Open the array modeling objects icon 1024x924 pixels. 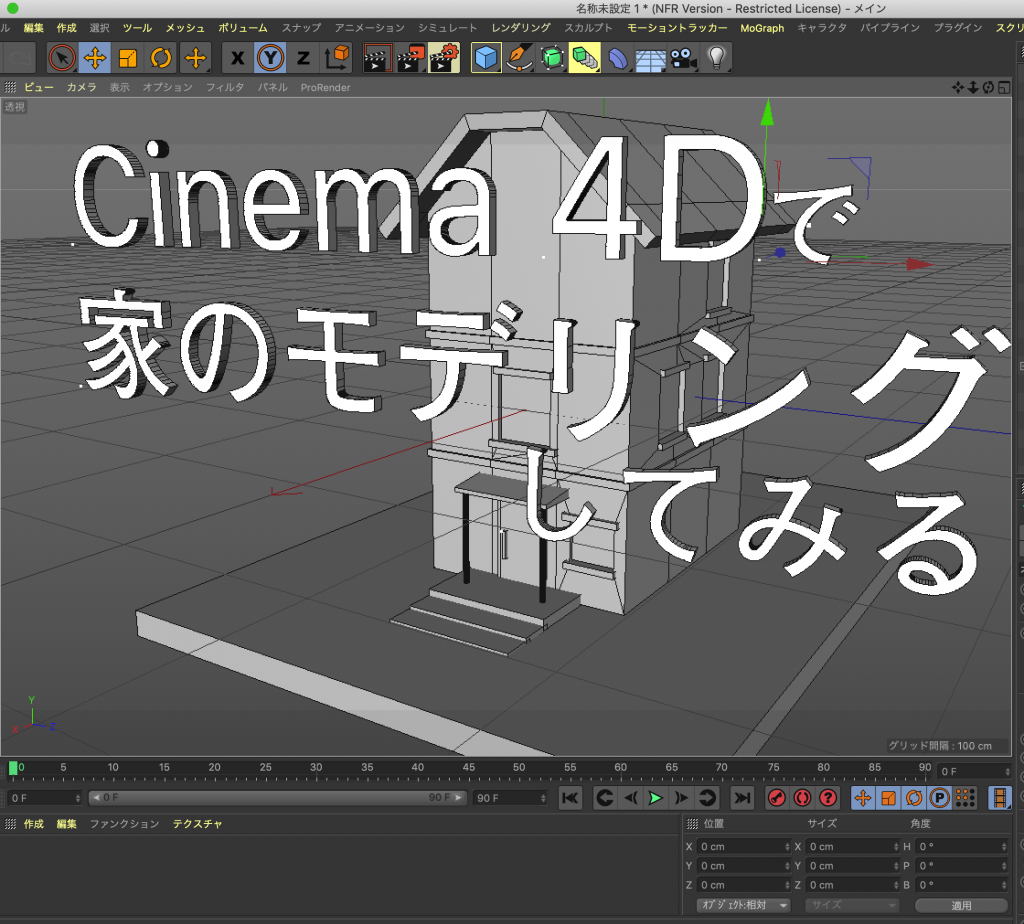tap(584, 58)
